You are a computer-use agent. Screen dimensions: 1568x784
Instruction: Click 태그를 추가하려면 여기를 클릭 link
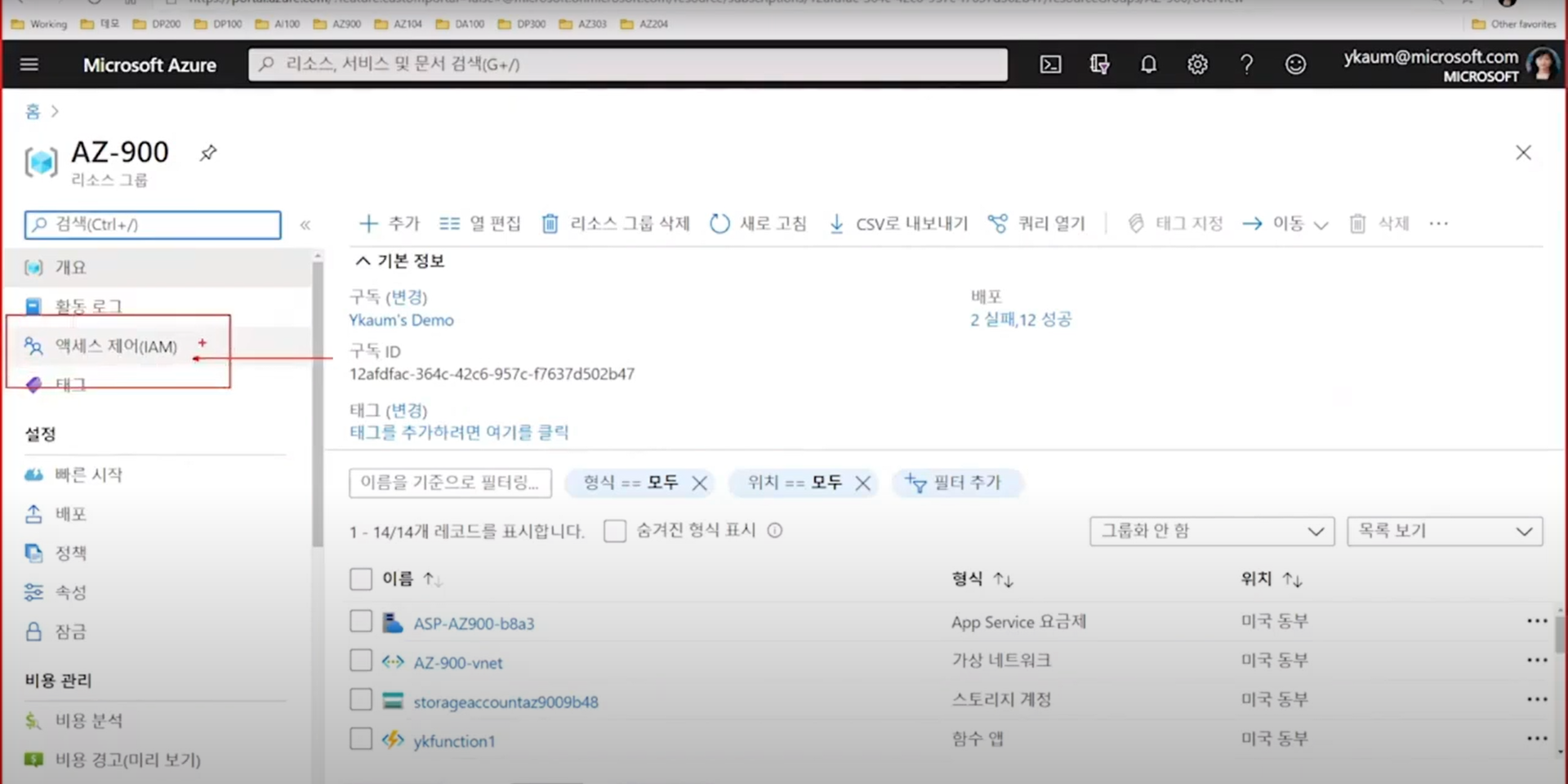click(x=459, y=432)
